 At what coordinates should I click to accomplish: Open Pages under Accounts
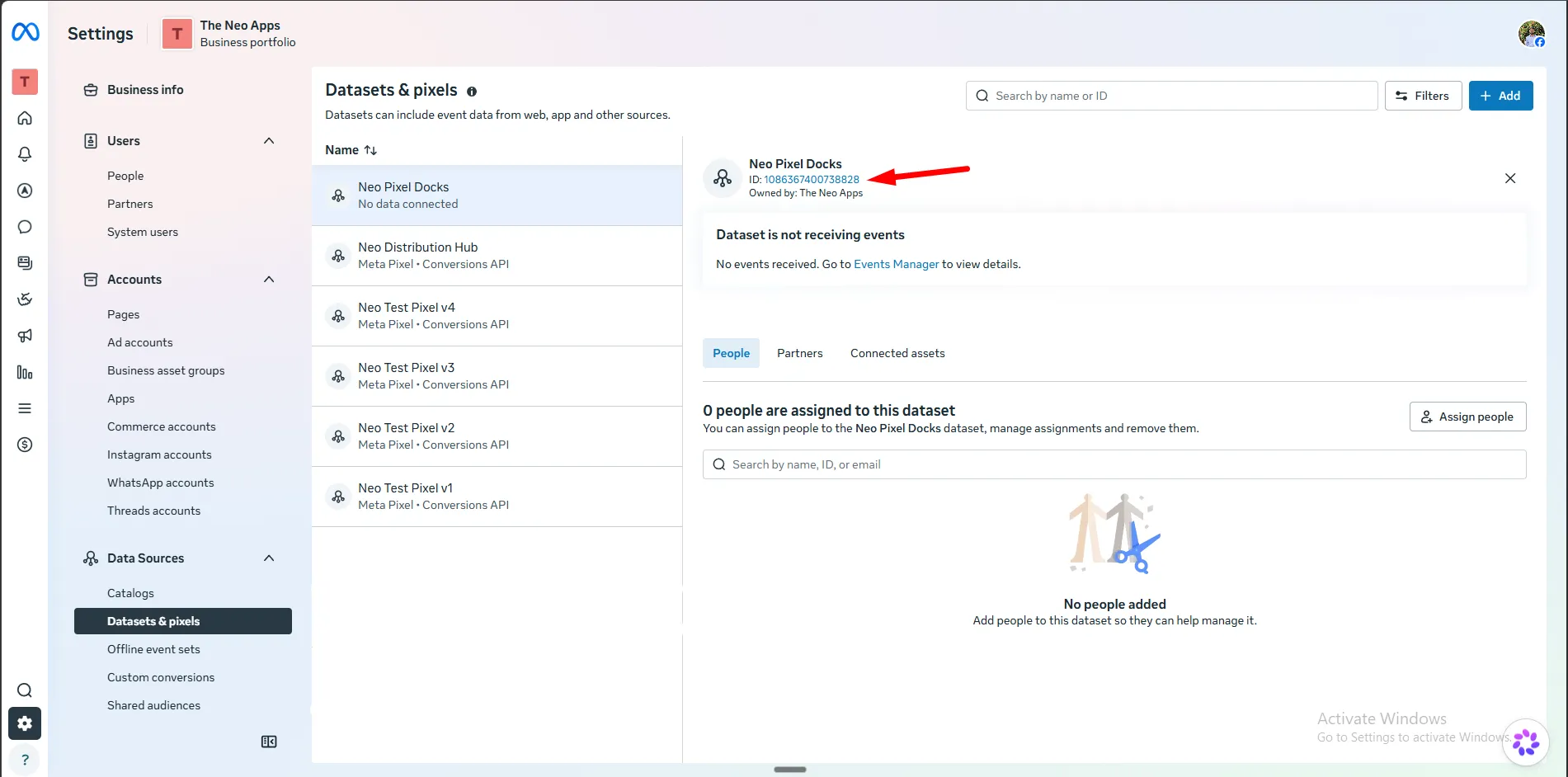123,314
